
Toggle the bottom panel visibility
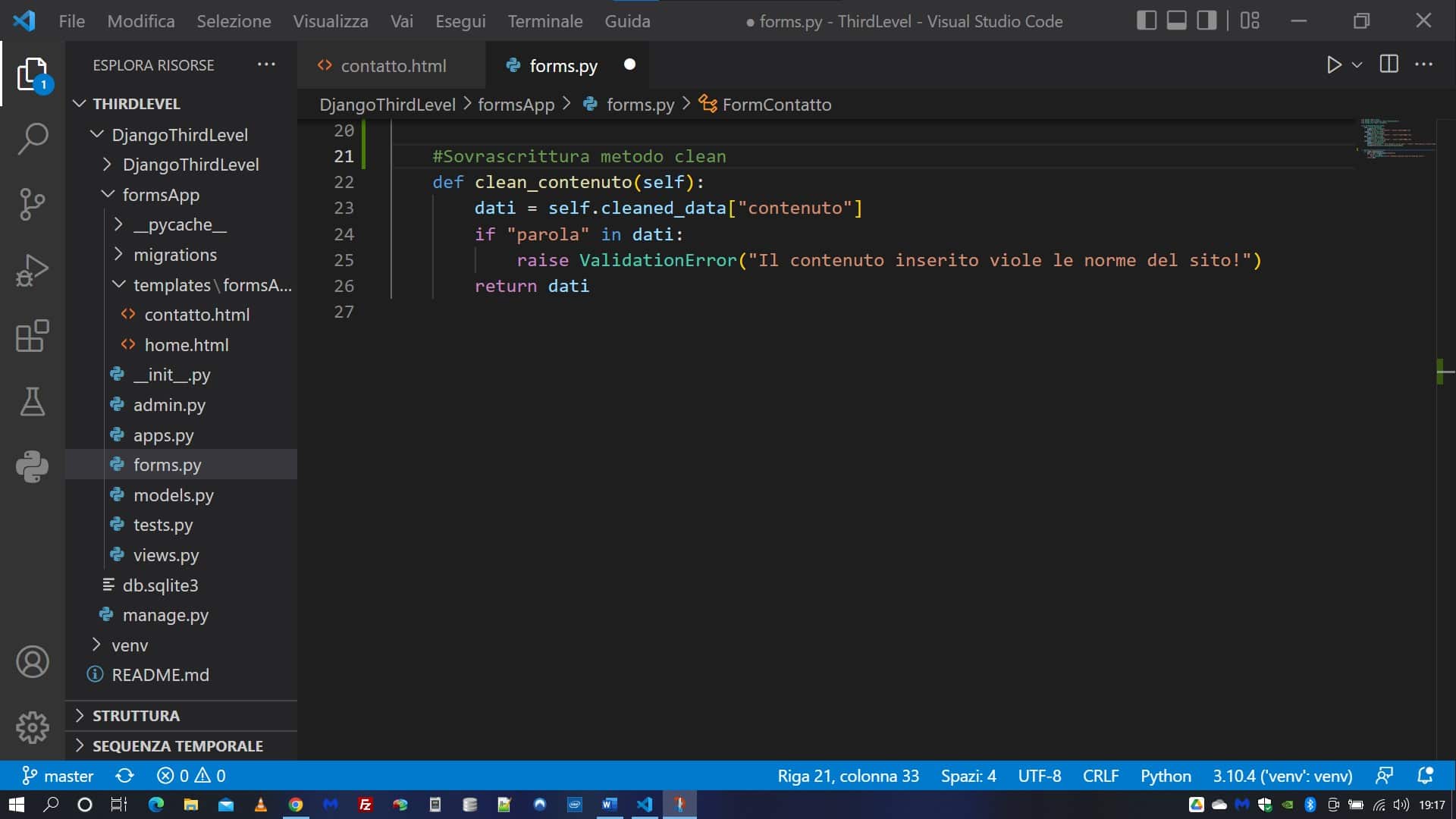point(1177,20)
